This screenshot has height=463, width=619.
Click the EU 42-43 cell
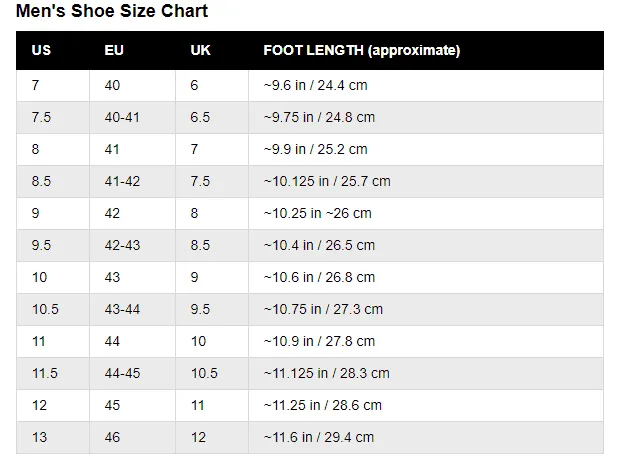click(122, 245)
